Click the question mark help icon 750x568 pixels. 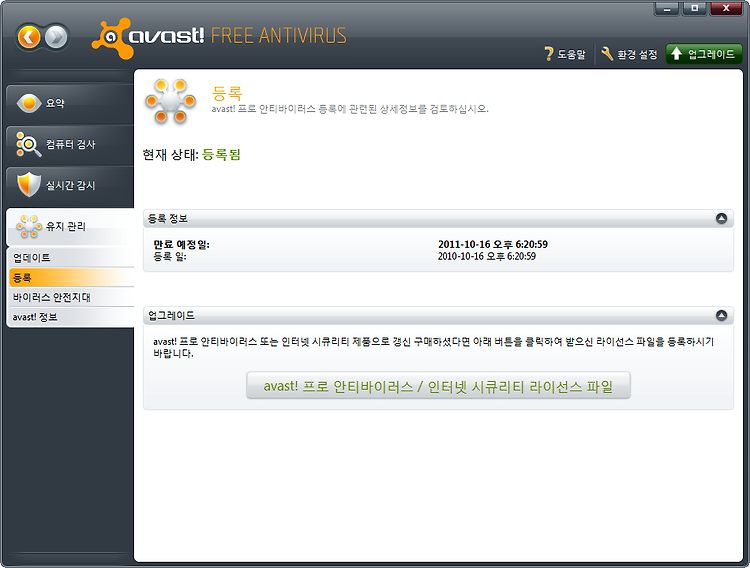(x=549, y=54)
